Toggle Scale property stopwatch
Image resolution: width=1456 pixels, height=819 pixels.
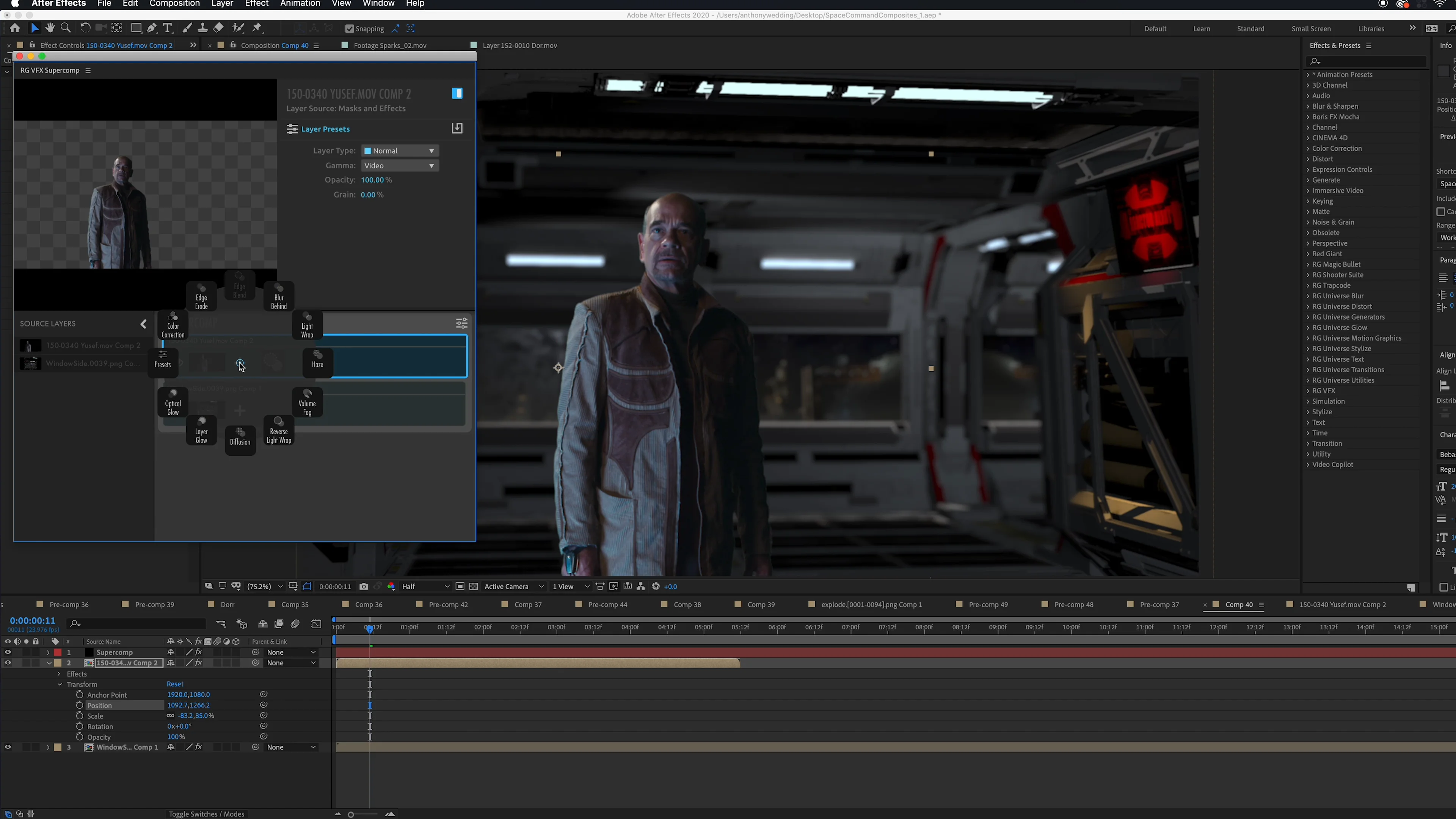[80, 715]
